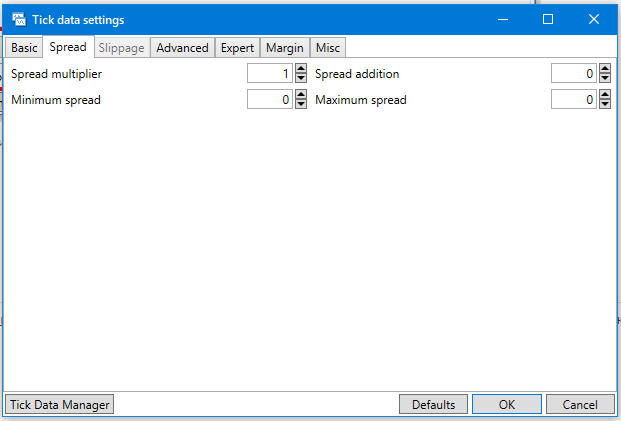Focus the Maximum spread value field

click(573, 99)
